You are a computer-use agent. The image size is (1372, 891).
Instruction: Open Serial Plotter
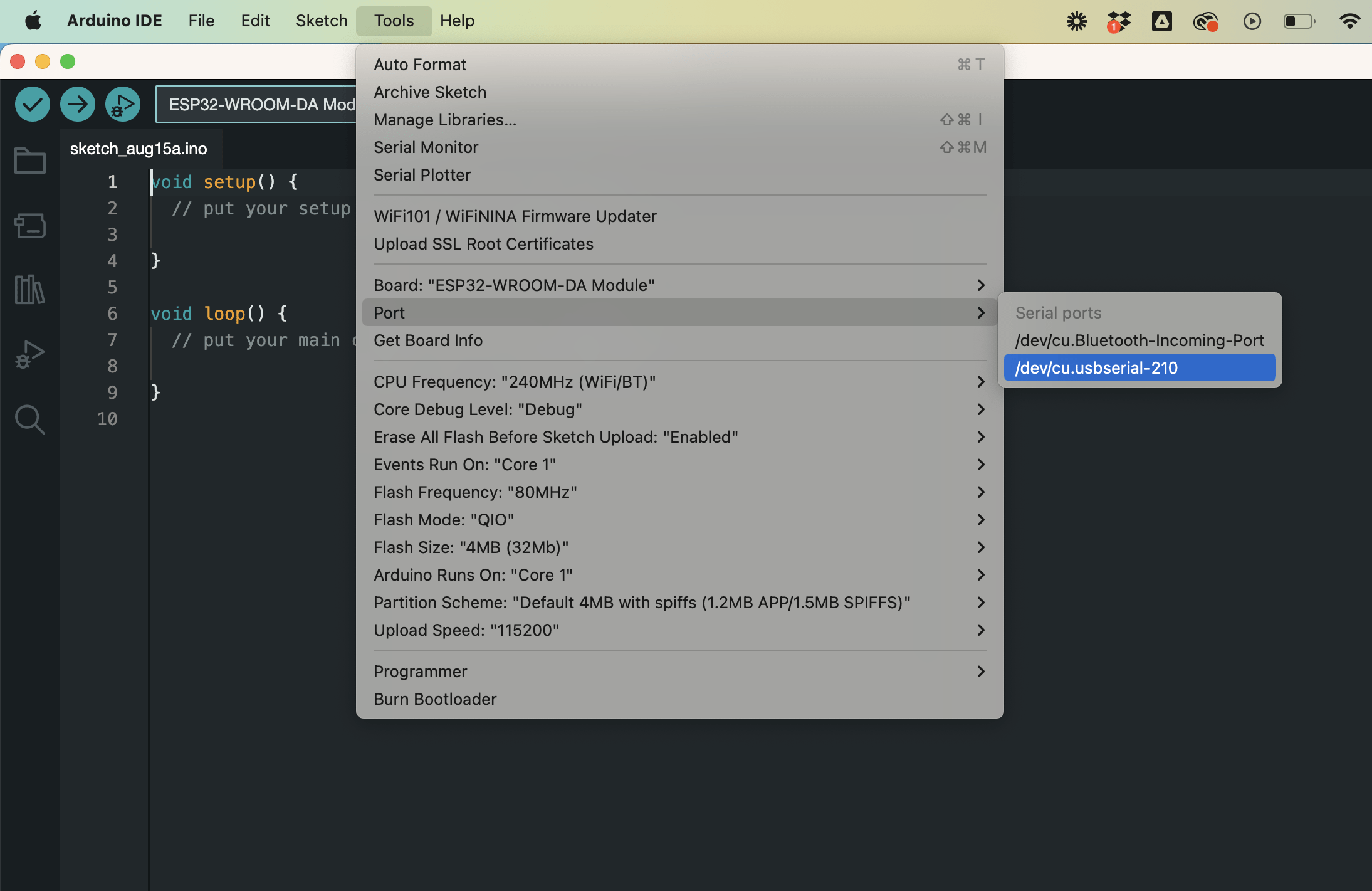pos(679,175)
